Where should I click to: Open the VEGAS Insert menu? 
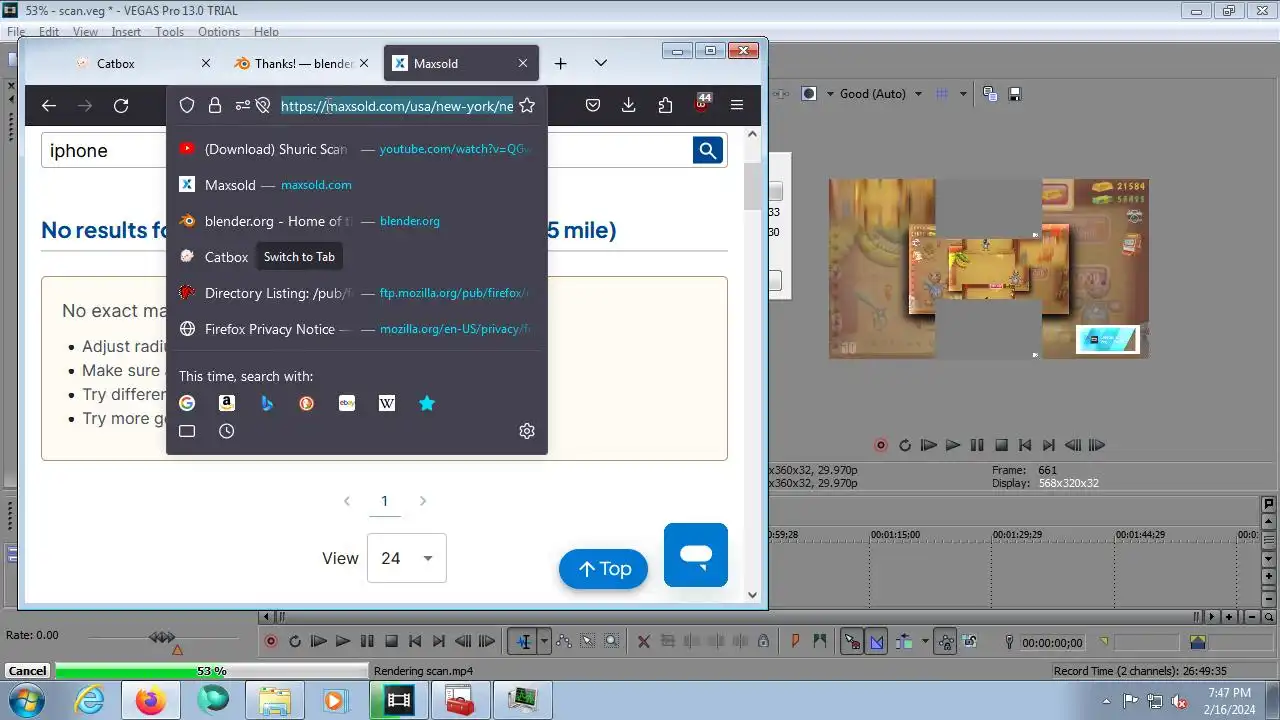point(126,32)
